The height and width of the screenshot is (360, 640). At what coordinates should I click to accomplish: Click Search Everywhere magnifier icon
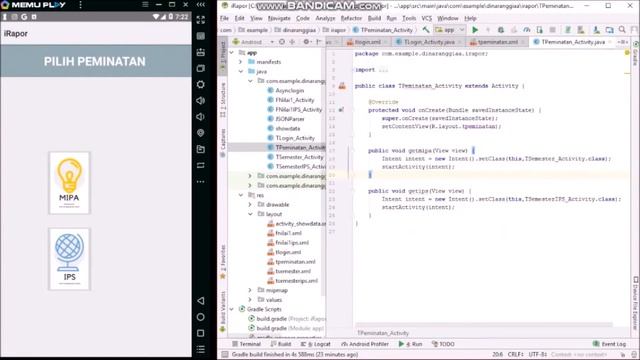pos(622,30)
